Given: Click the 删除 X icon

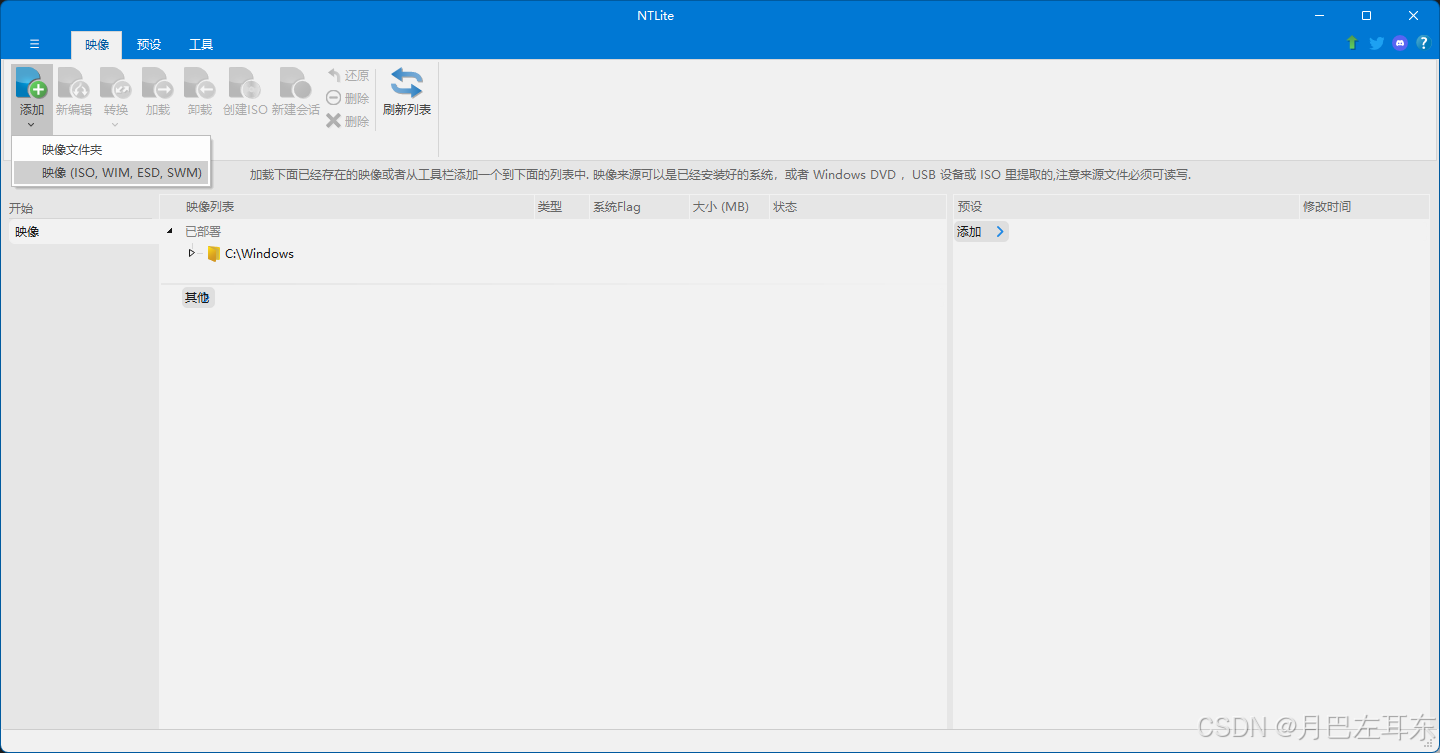Looking at the screenshot, I should [x=334, y=120].
